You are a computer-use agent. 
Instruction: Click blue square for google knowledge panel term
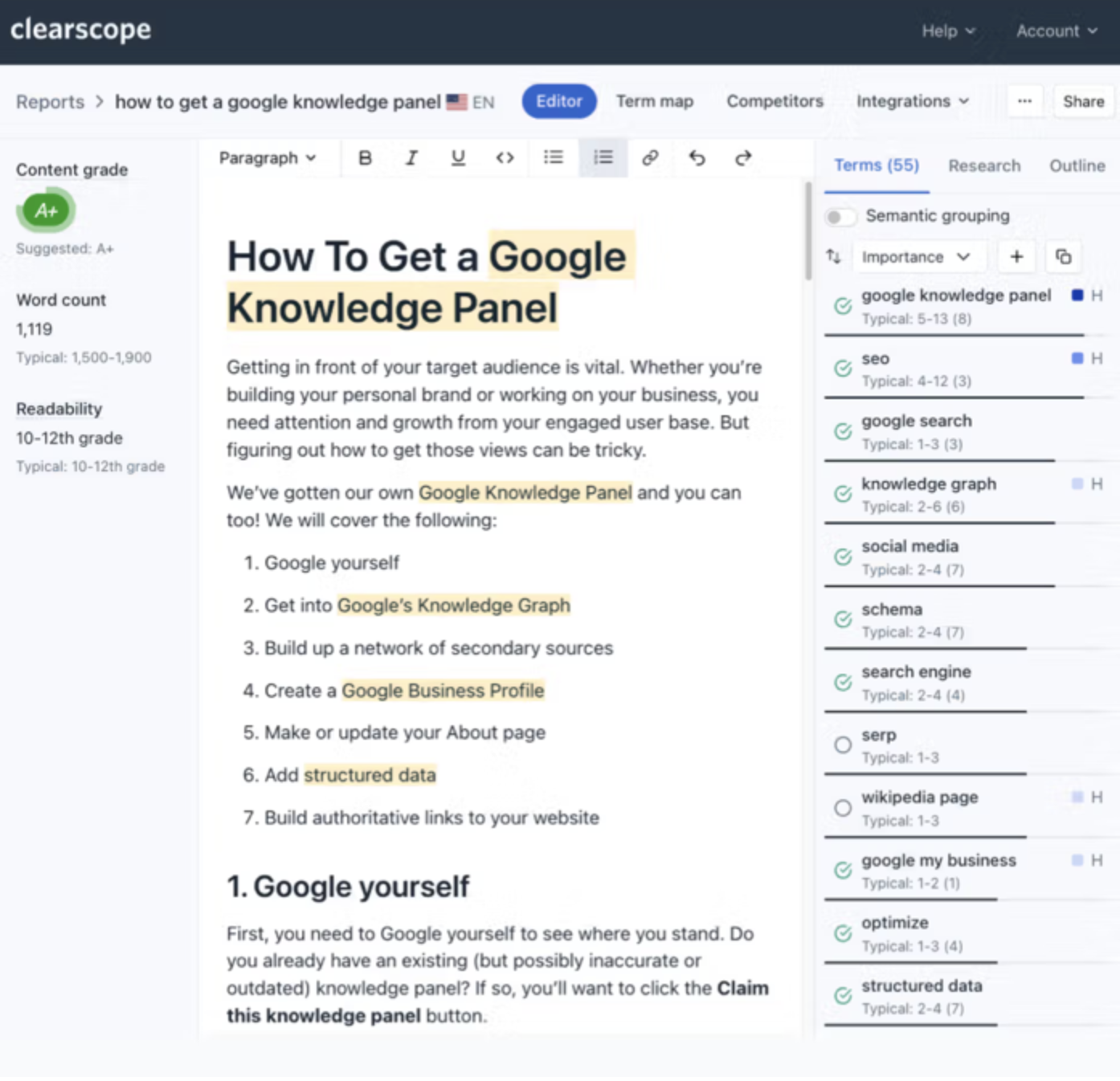(x=1077, y=295)
